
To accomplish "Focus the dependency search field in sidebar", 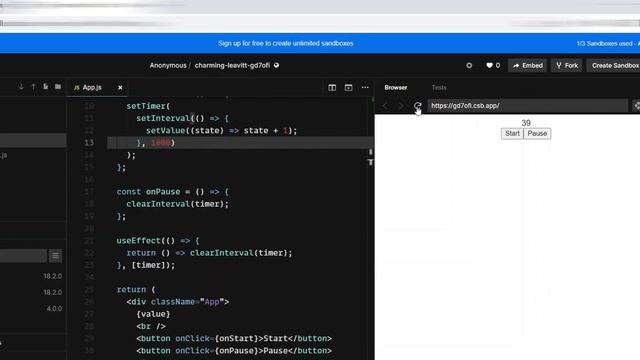I will coord(23,256).
